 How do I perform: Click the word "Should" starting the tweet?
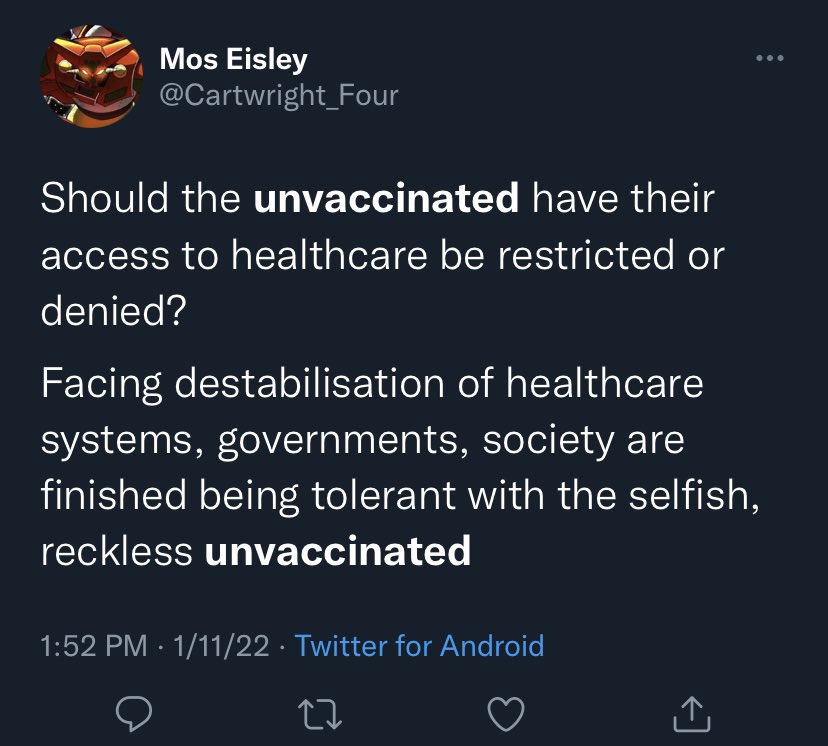(103, 198)
